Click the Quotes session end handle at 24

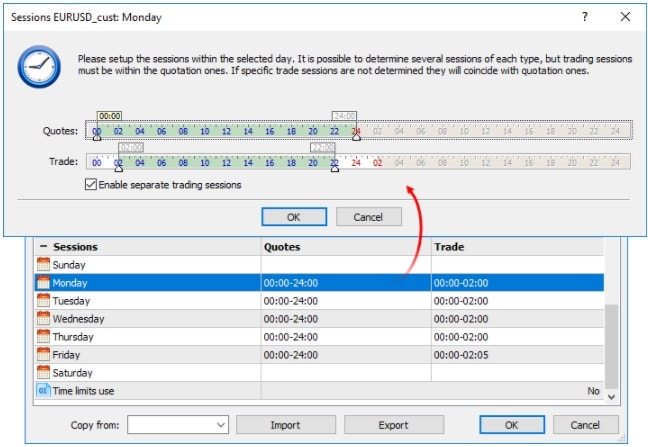(356, 137)
